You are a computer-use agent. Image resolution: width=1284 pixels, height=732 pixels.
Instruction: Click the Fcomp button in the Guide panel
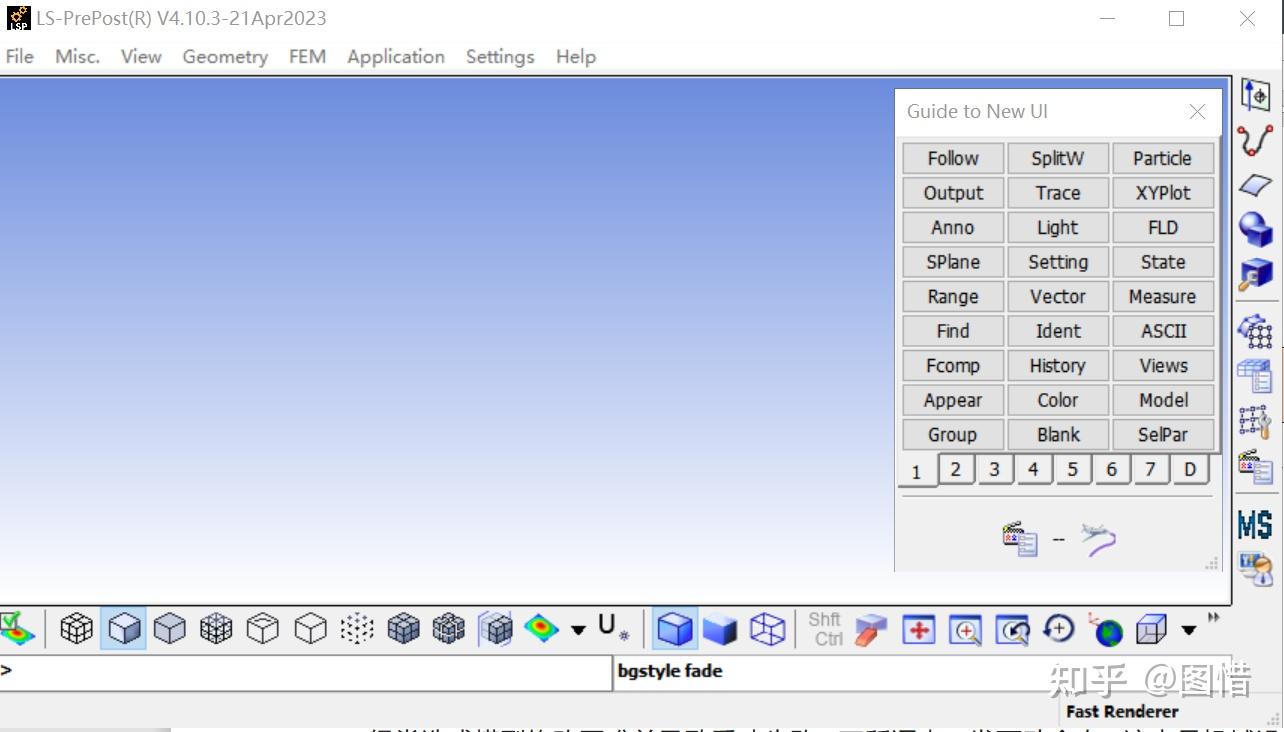click(951, 365)
